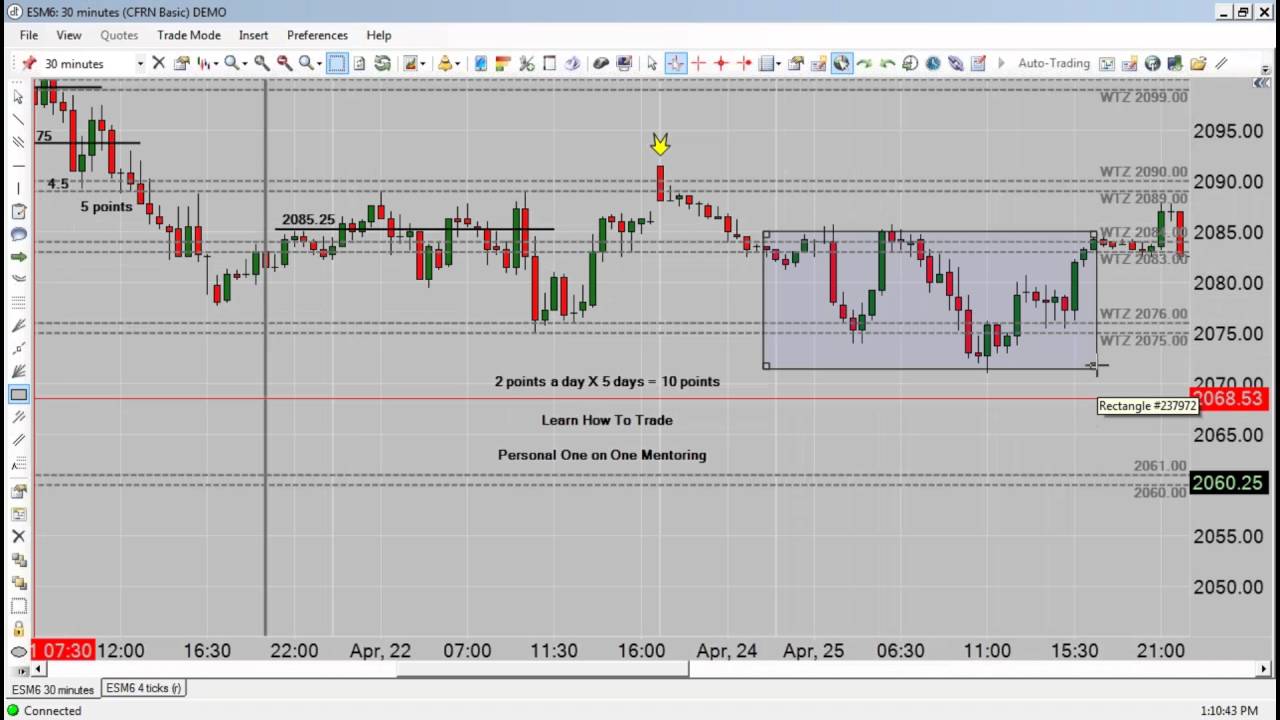The image size is (1280, 720).
Task: Select the pointer tool in left toolbar
Action: tap(18, 97)
